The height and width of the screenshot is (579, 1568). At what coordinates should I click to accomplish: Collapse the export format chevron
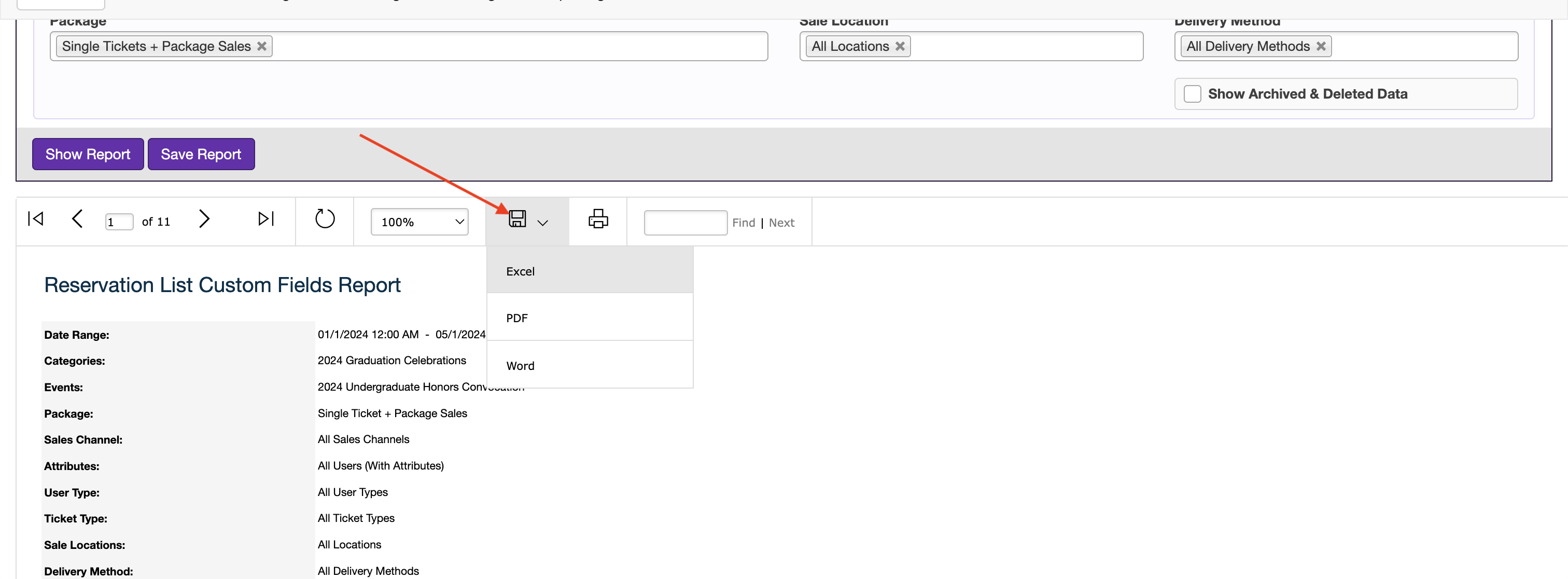[543, 223]
